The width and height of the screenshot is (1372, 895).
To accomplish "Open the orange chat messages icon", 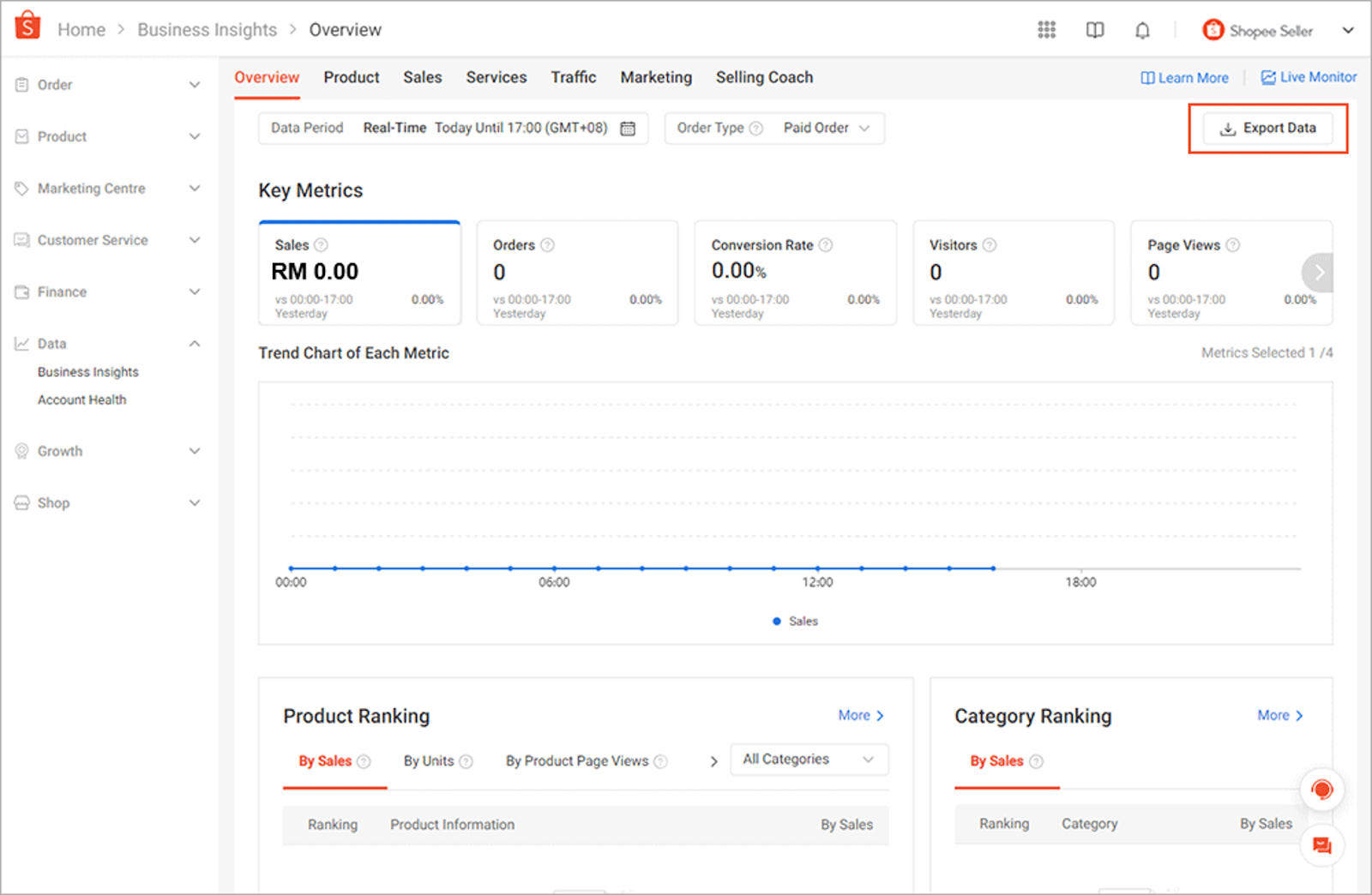I will click(x=1322, y=846).
